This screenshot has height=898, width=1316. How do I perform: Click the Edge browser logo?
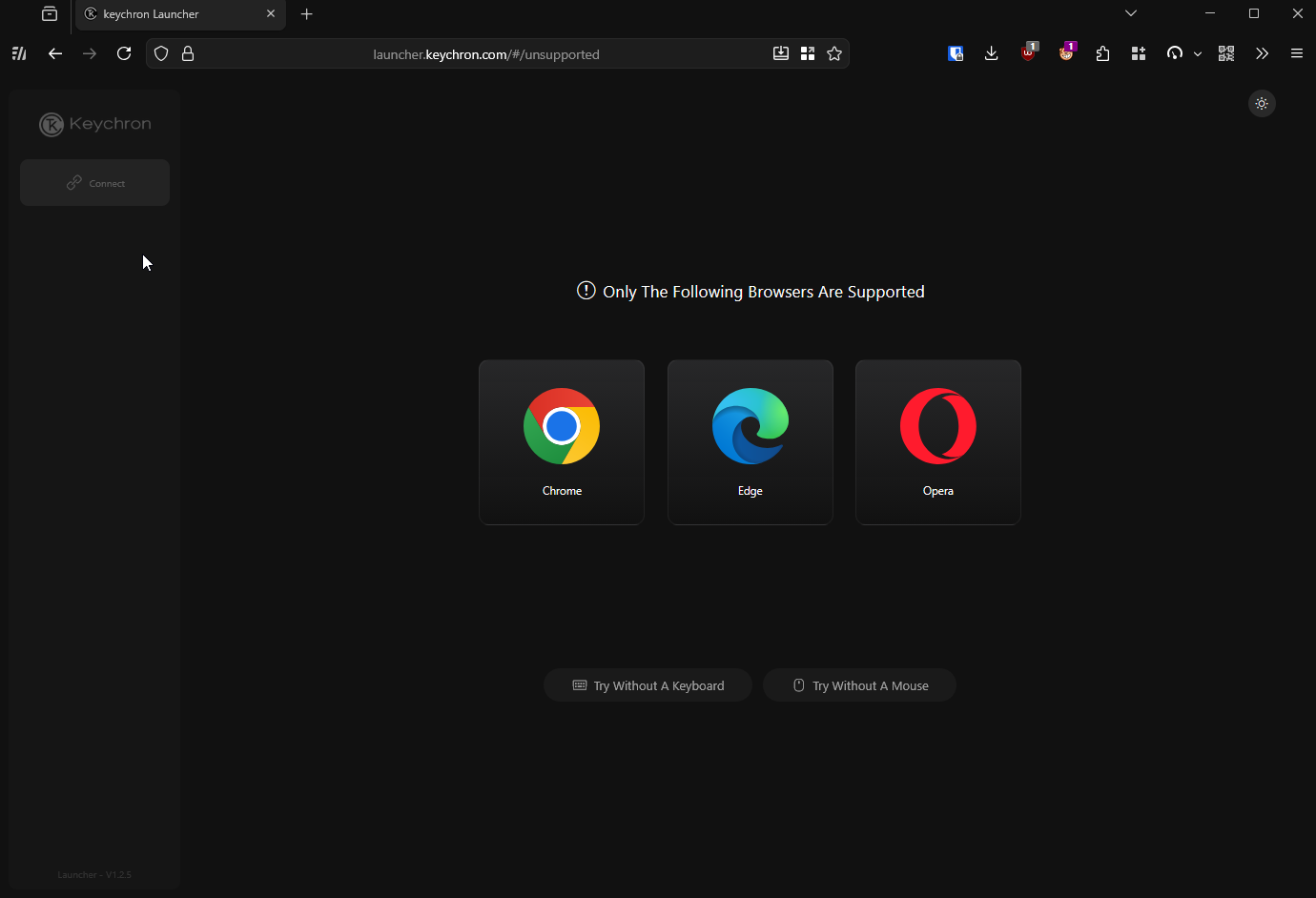(x=751, y=426)
